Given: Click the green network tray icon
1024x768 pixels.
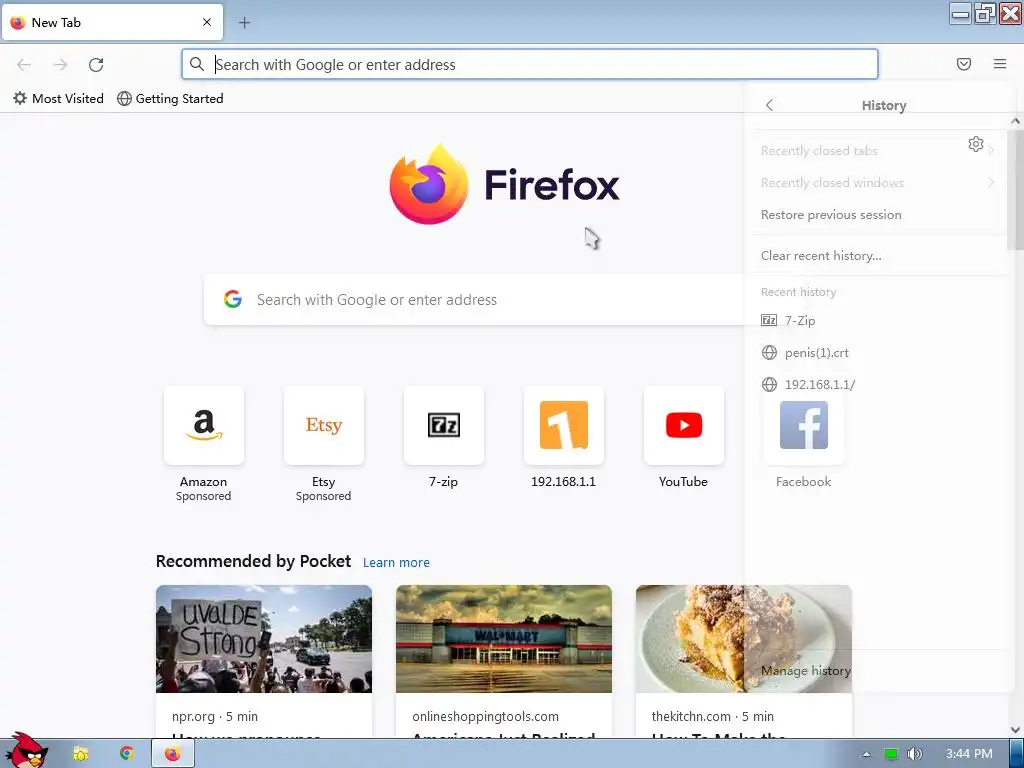Looking at the screenshot, I should 891,754.
